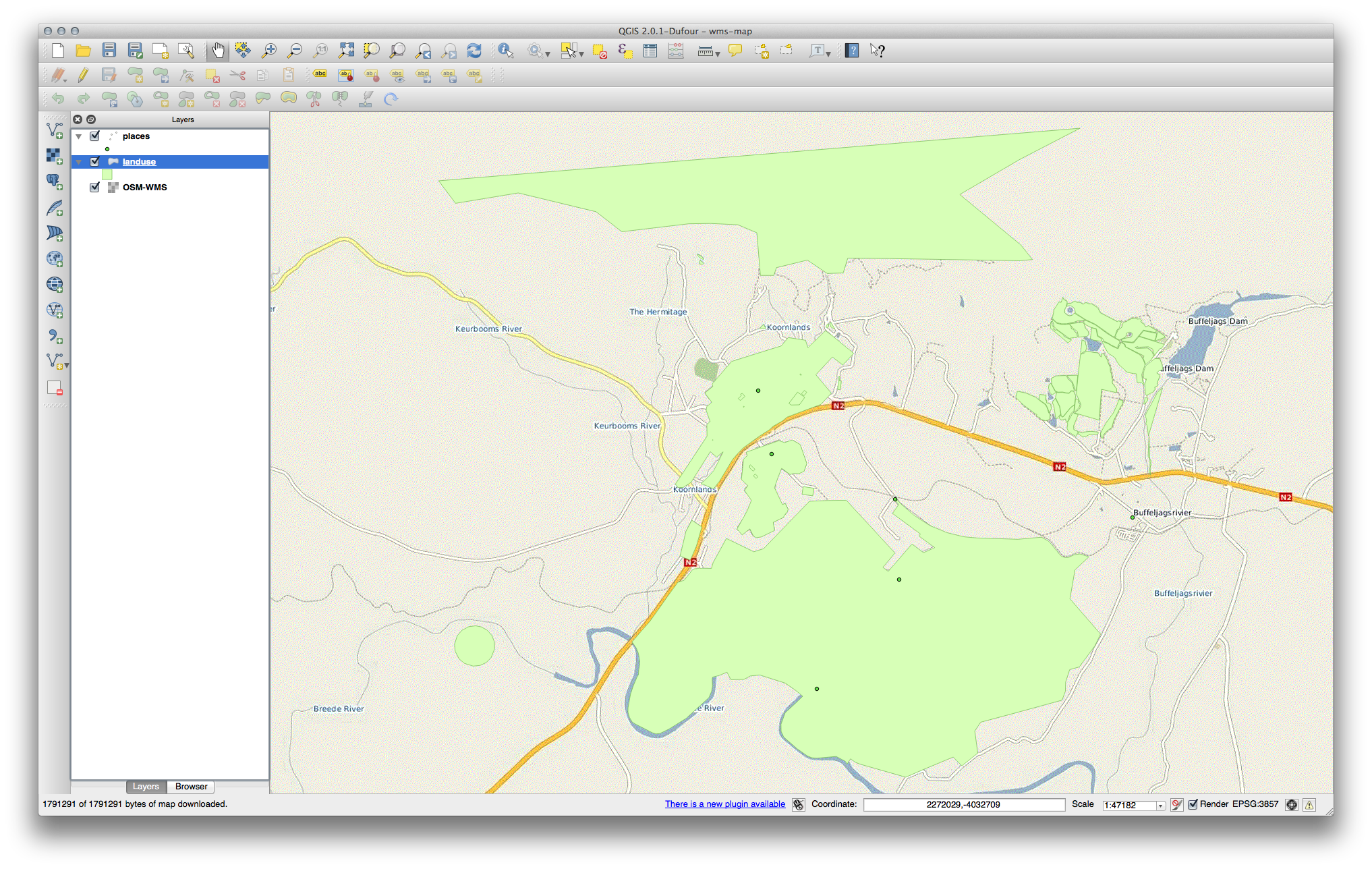Viewport: 1372px width, 869px height.
Task: Click the Identify Features tool
Action: pos(505,51)
